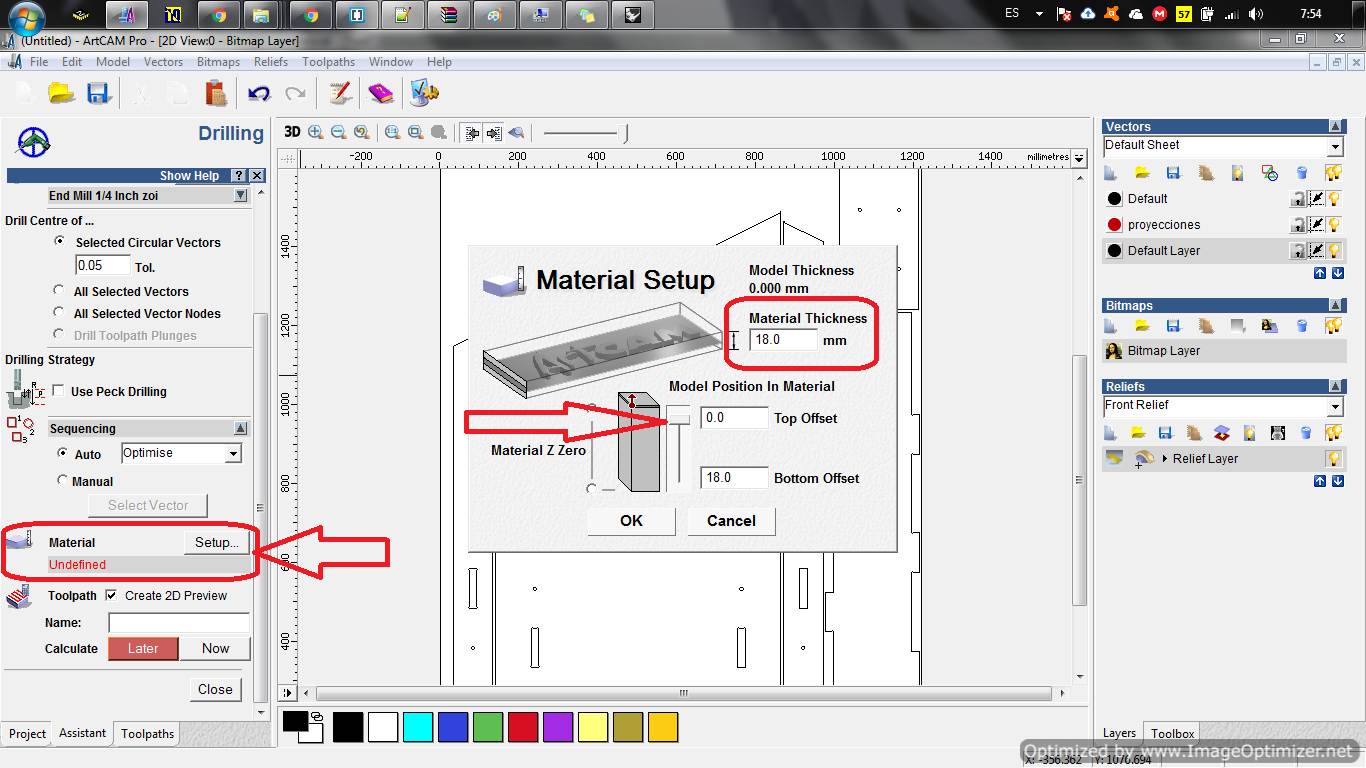Screen dimensions: 1366x768
Task: Open the Vectors menu
Action: click(x=163, y=62)
